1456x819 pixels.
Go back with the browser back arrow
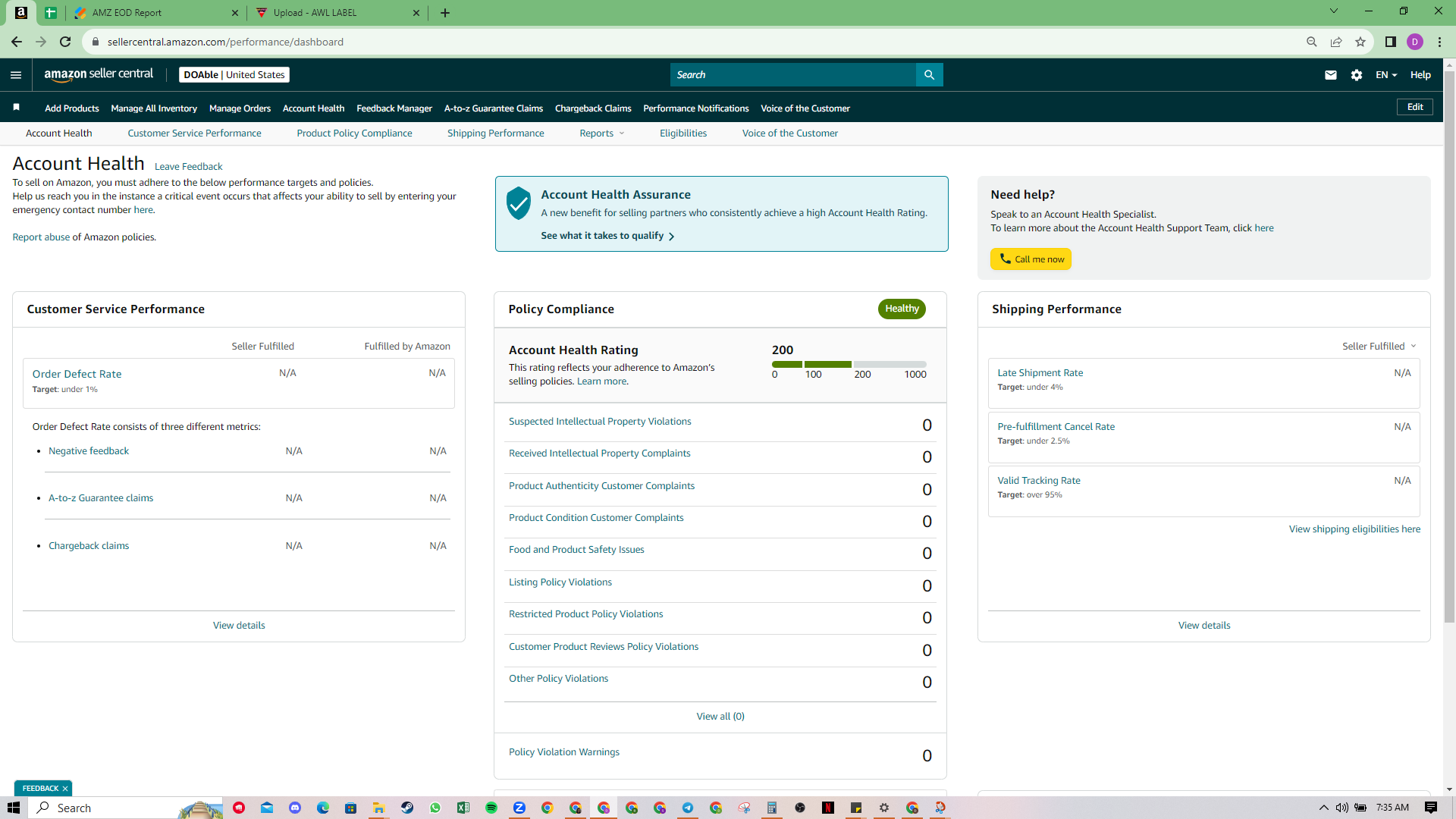16,42
